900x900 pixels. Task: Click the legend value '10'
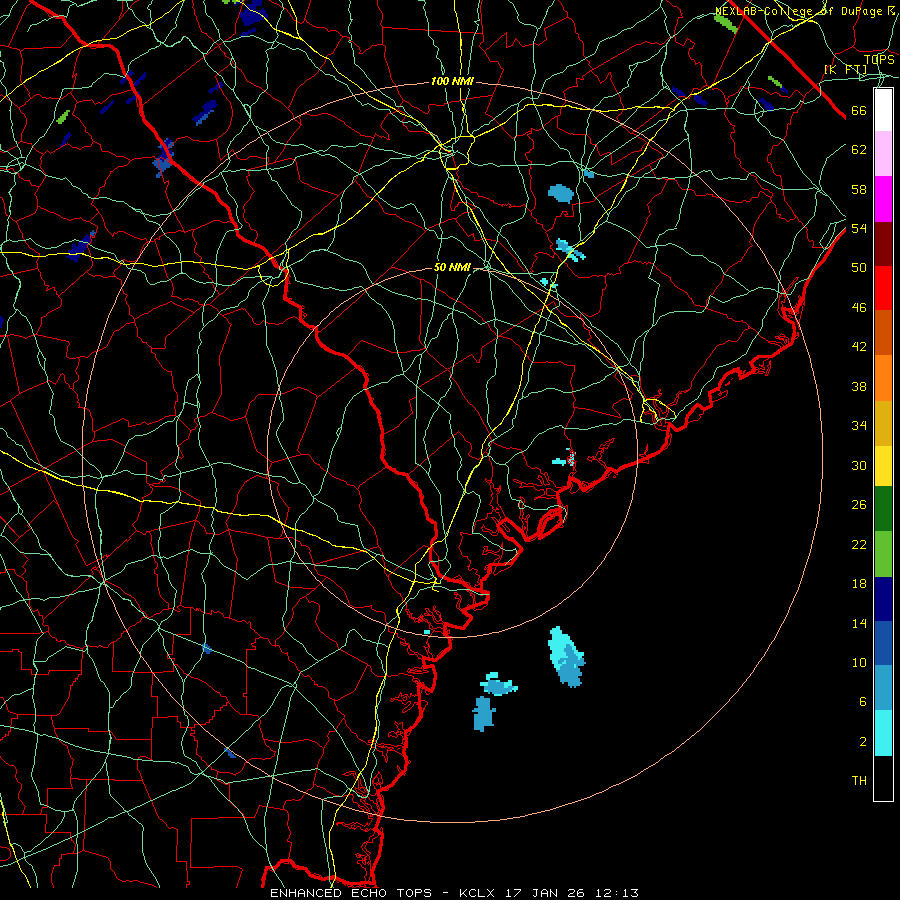(x=859, y=662)
